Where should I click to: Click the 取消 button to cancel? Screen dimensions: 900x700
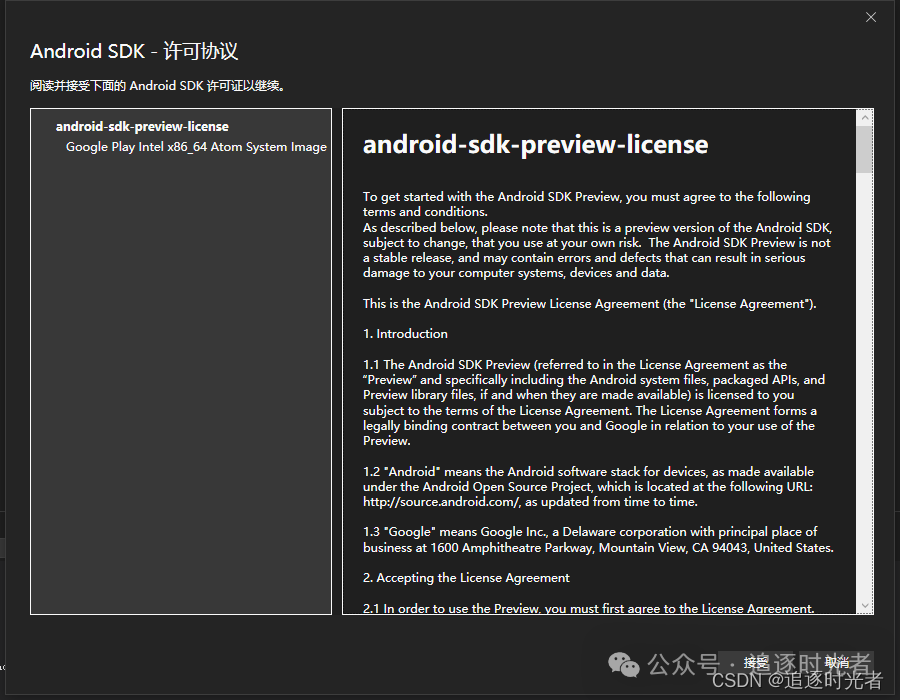[x=836, y=662]
